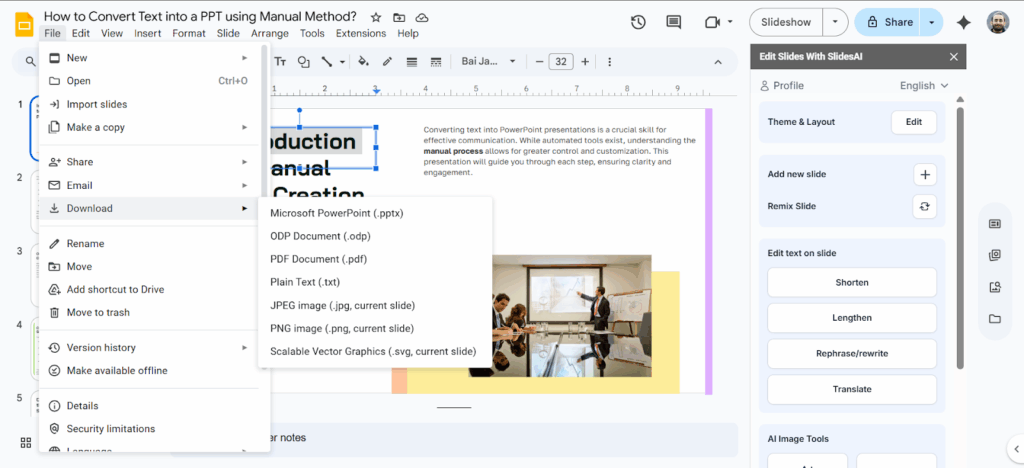Click the font size input field
This screenshot has width=1024, height=468.
562,62
